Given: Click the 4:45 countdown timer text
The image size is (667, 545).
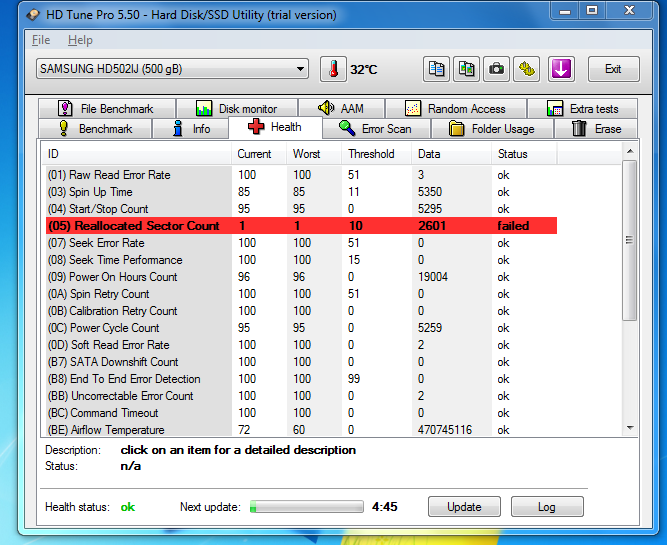Looking at the screenshot, I should click(385, 507).
